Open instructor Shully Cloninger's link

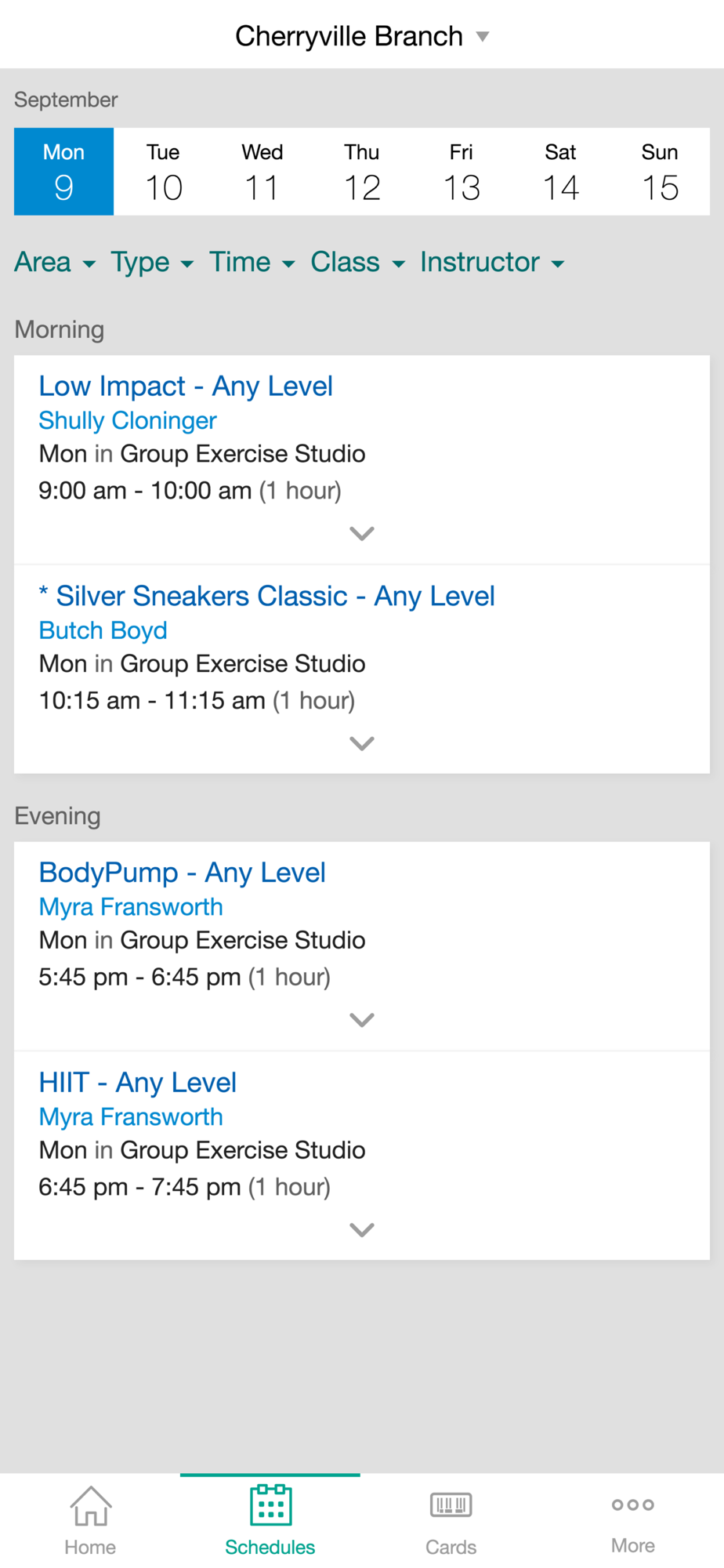coord(128,421)
